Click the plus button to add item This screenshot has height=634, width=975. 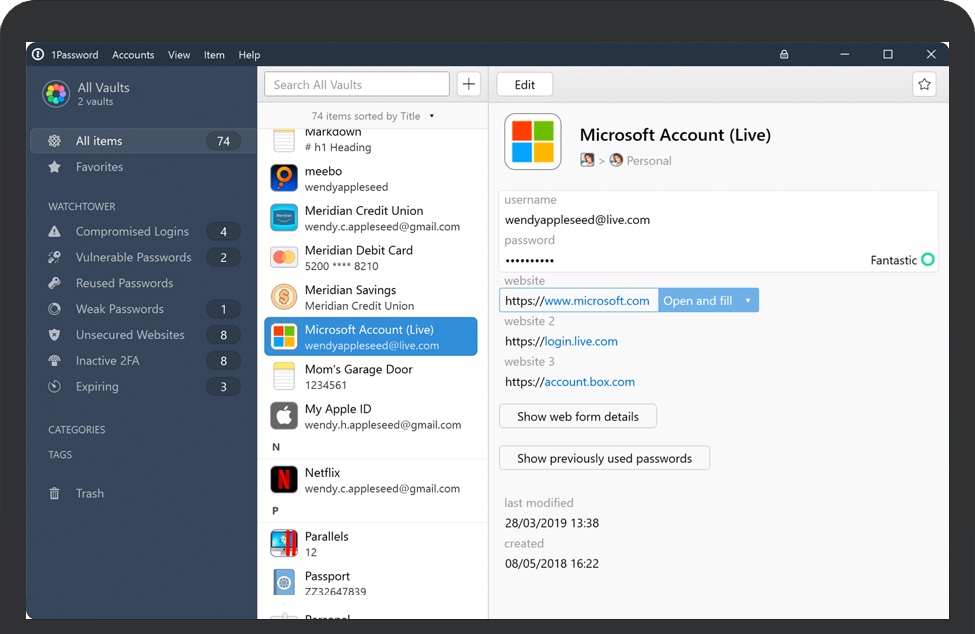[x=469, y=85]
